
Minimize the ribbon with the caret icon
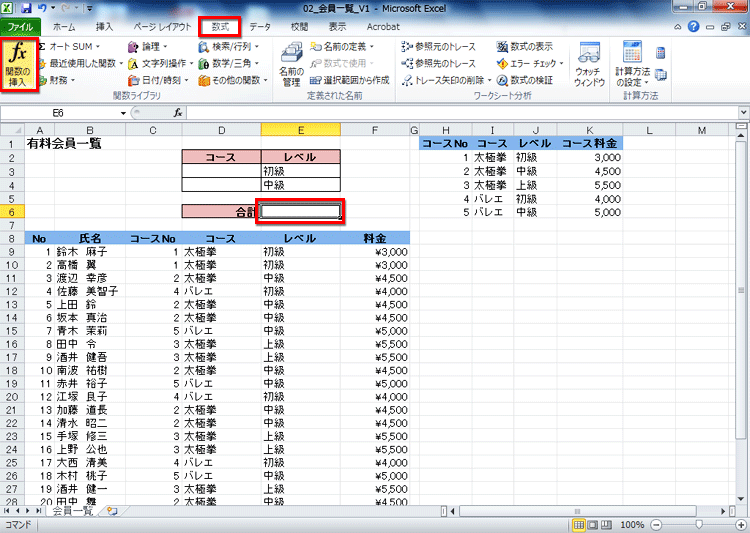point(678,27)
